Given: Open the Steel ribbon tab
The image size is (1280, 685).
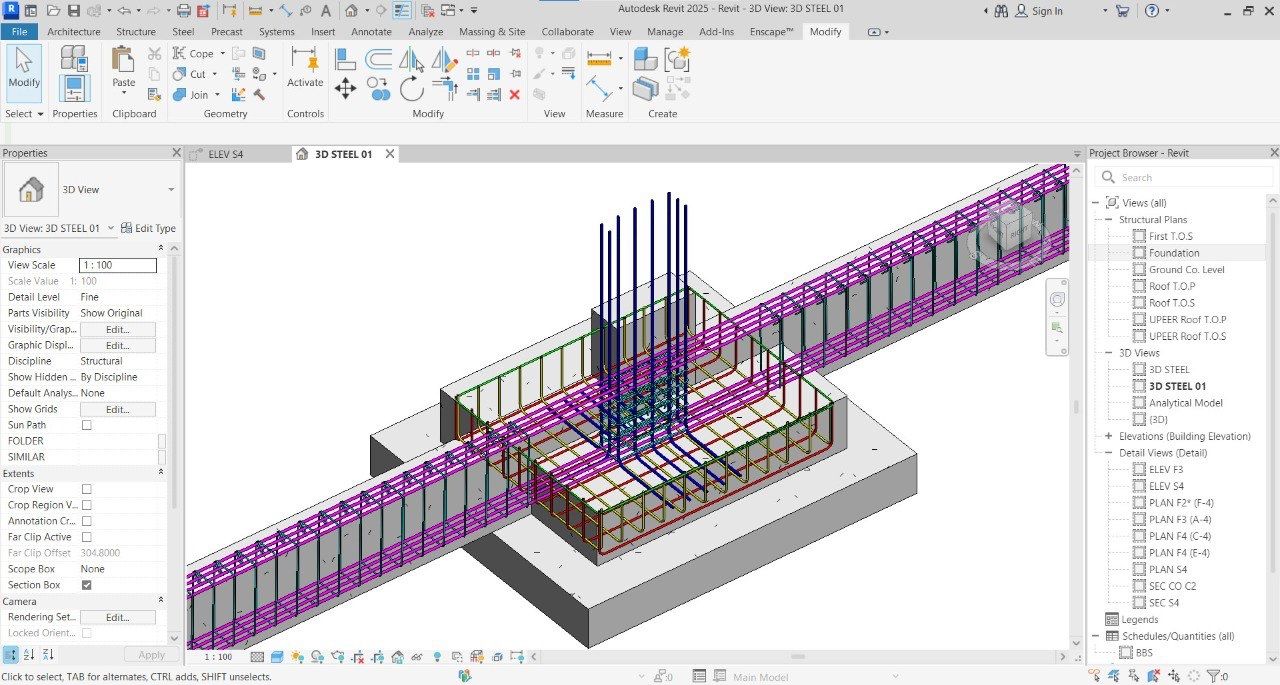Looking at the screenshot, I should coord(183,32).
